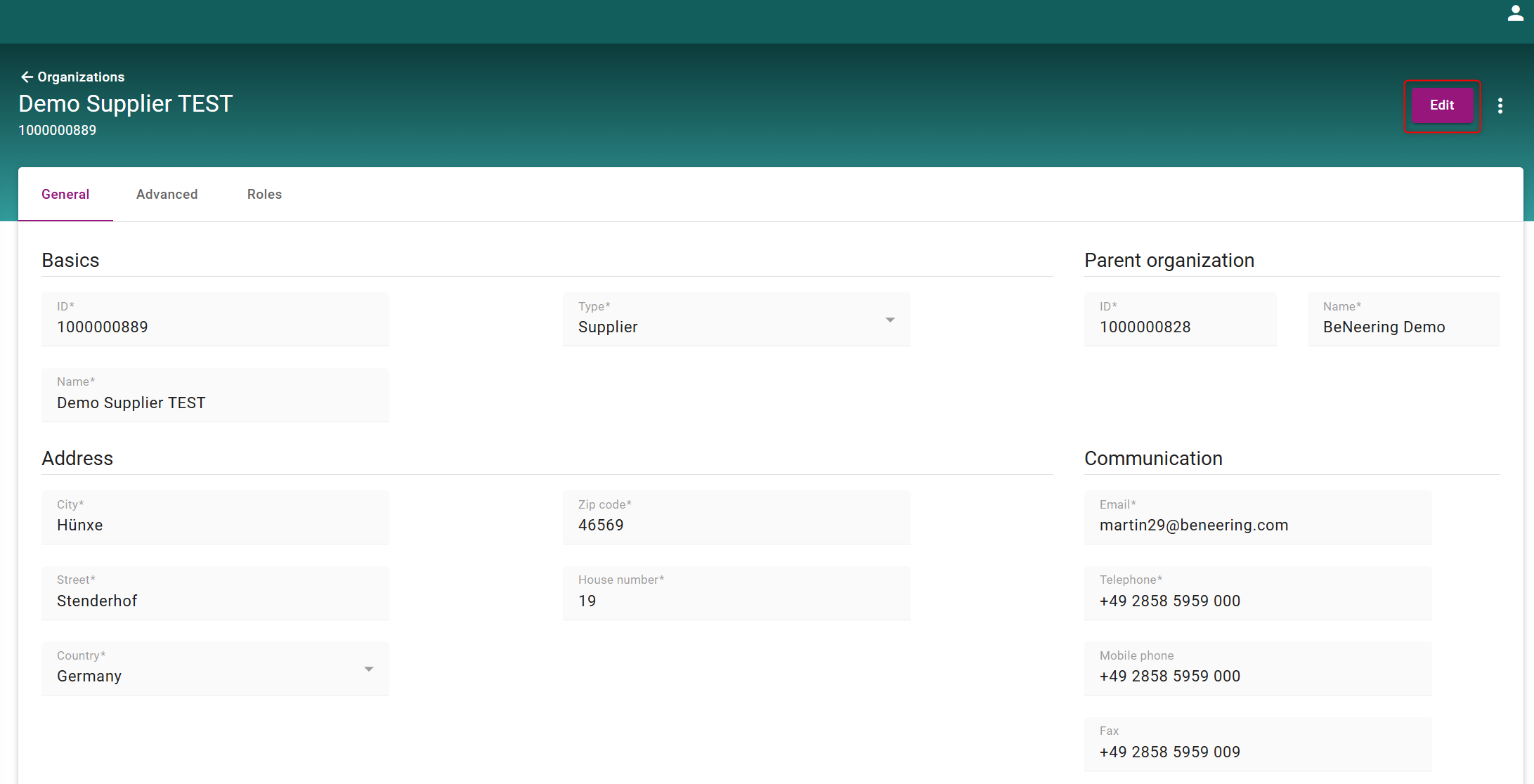Go back via the Organizations link

[x=81, y=77]
